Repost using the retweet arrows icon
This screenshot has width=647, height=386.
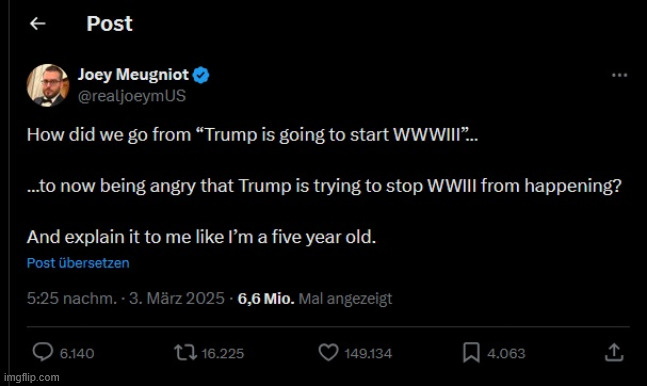185,353
